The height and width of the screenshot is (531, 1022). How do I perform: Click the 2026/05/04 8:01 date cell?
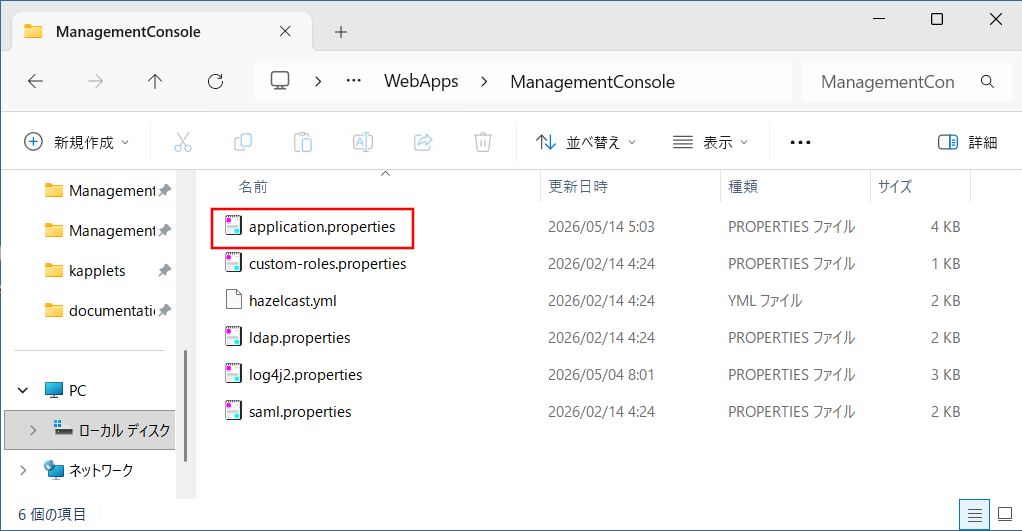(601, 375)
